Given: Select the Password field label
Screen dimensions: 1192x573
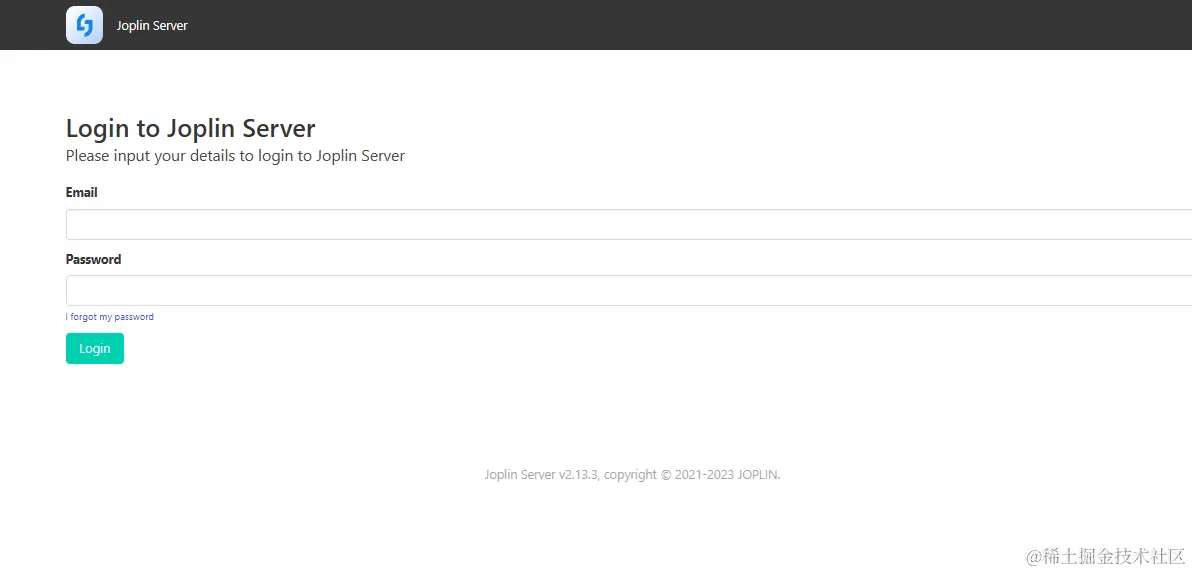Looking at the screenshot, I should click(x=94, y=259).
